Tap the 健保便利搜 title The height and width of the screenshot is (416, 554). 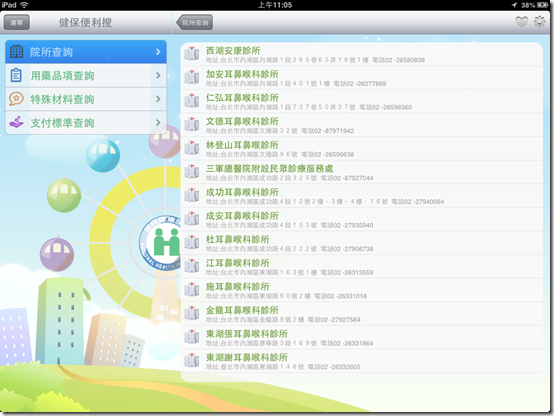(x=85, y=23)
